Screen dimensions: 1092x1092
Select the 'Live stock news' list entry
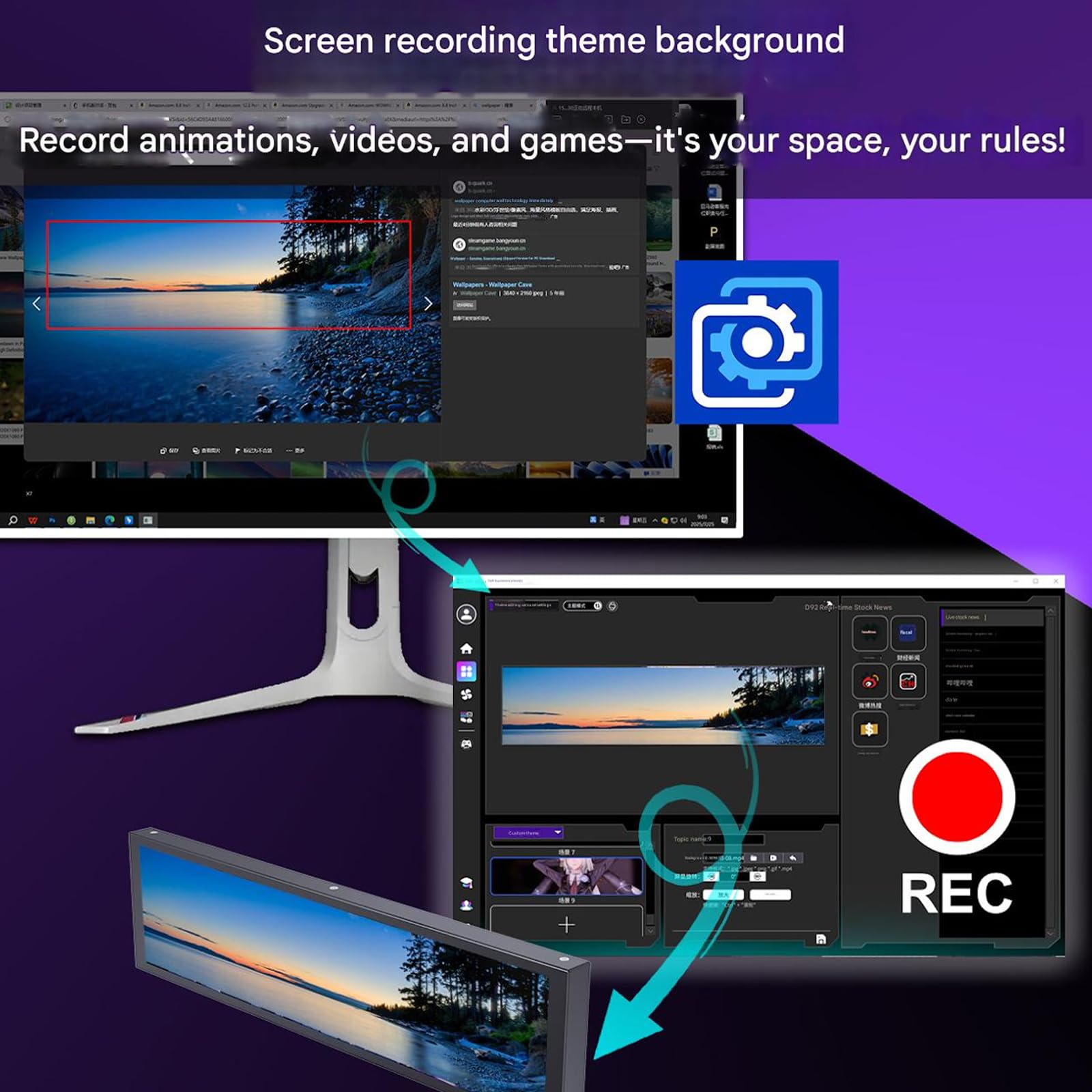(x=992, y=617)
